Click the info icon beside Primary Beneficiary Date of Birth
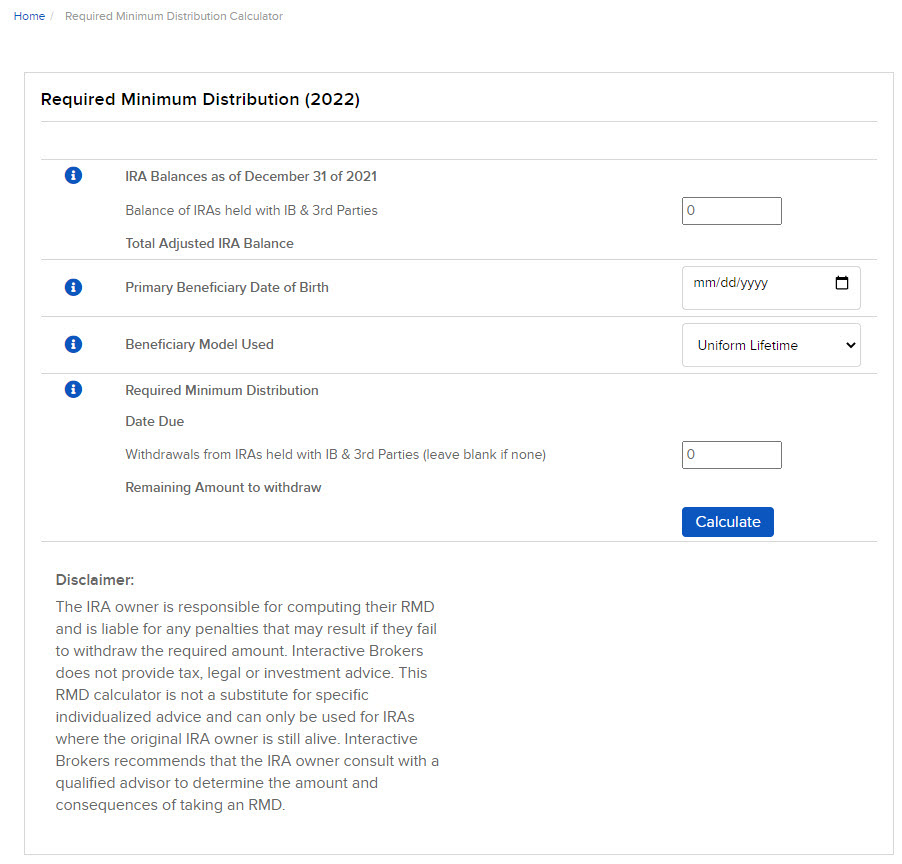Viewport: 902px width, 864px height. 72,287
